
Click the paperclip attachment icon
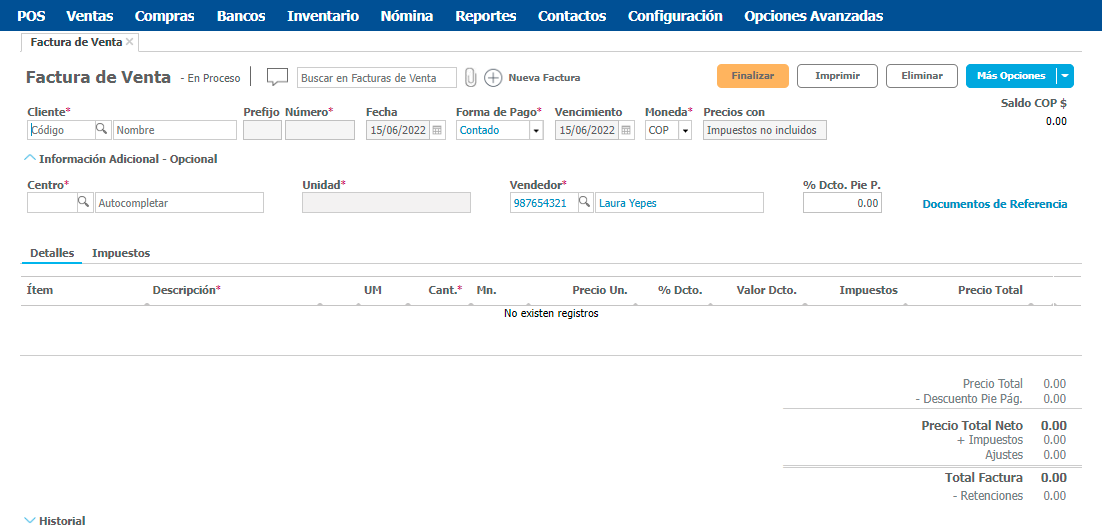coord(470,78)
